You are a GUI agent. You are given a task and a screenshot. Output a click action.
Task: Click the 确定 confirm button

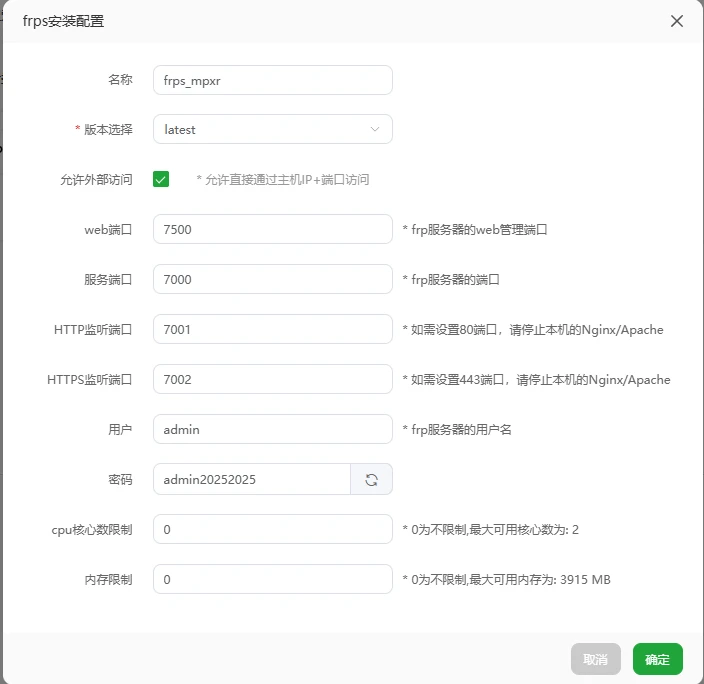coord(657,659)
